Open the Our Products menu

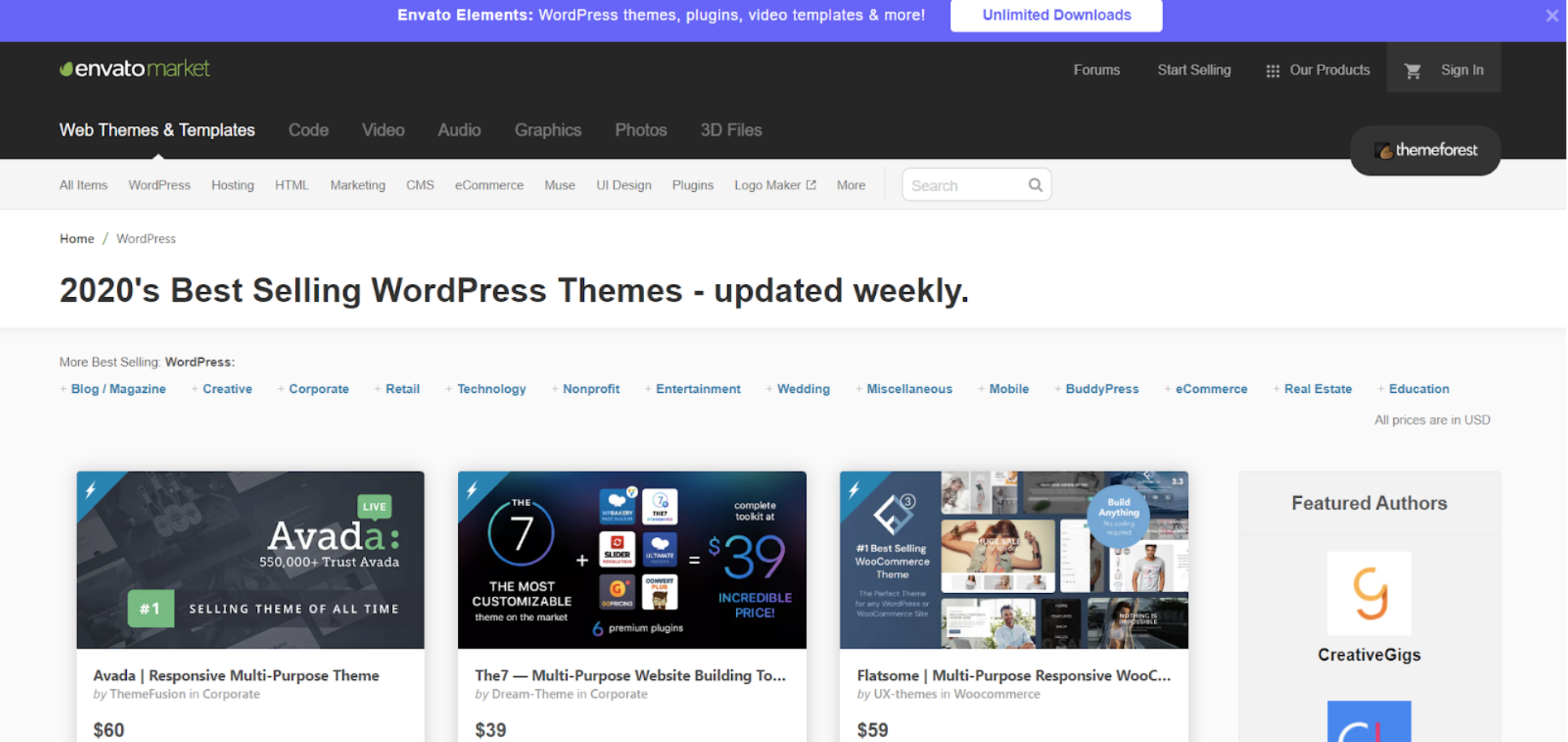click(1329, 70)
